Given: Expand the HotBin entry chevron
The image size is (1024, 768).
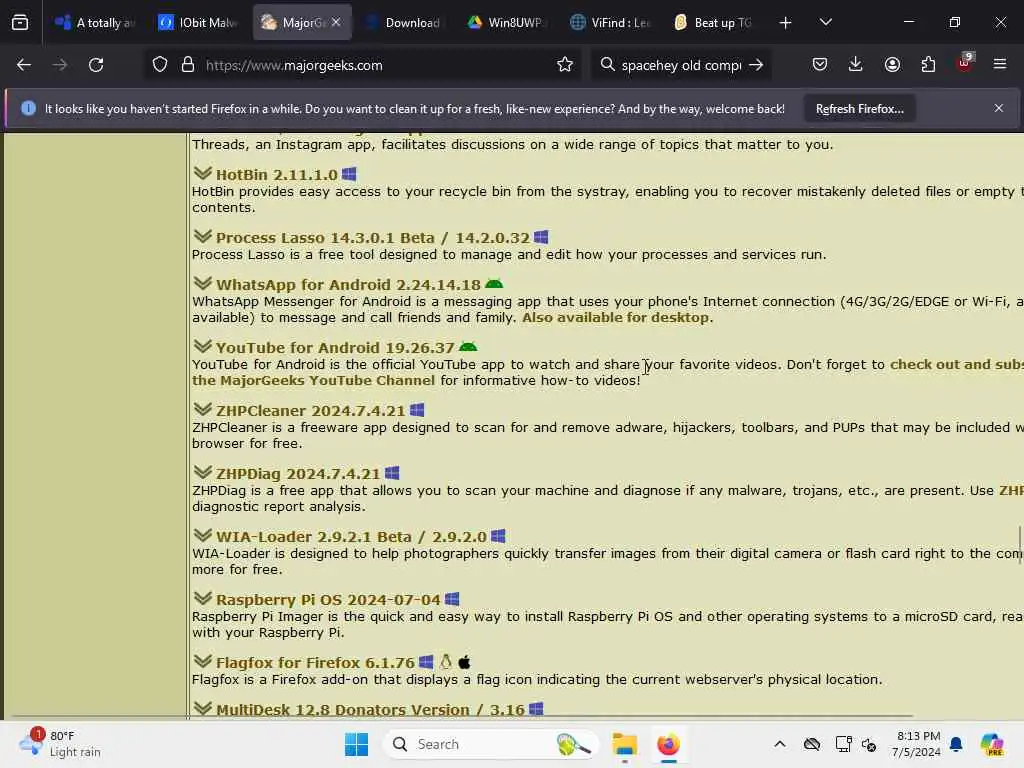Looking at the screenshot, I should pyautogui.click(x=203, y=173).
